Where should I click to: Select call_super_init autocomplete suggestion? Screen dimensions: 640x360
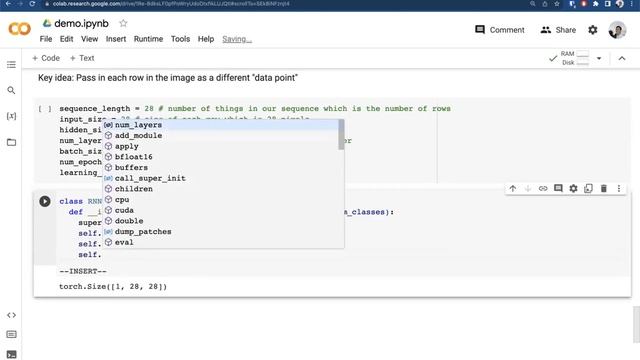click(220, 178)
